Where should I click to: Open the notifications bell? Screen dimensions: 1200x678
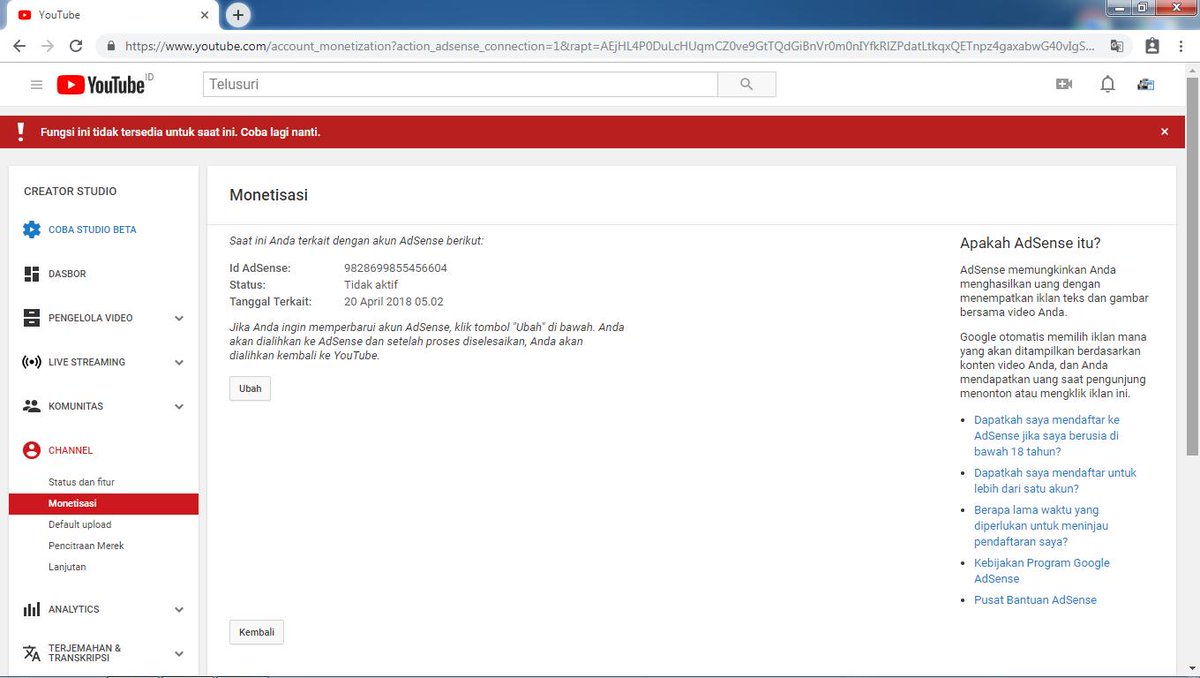coord(1107,85)
